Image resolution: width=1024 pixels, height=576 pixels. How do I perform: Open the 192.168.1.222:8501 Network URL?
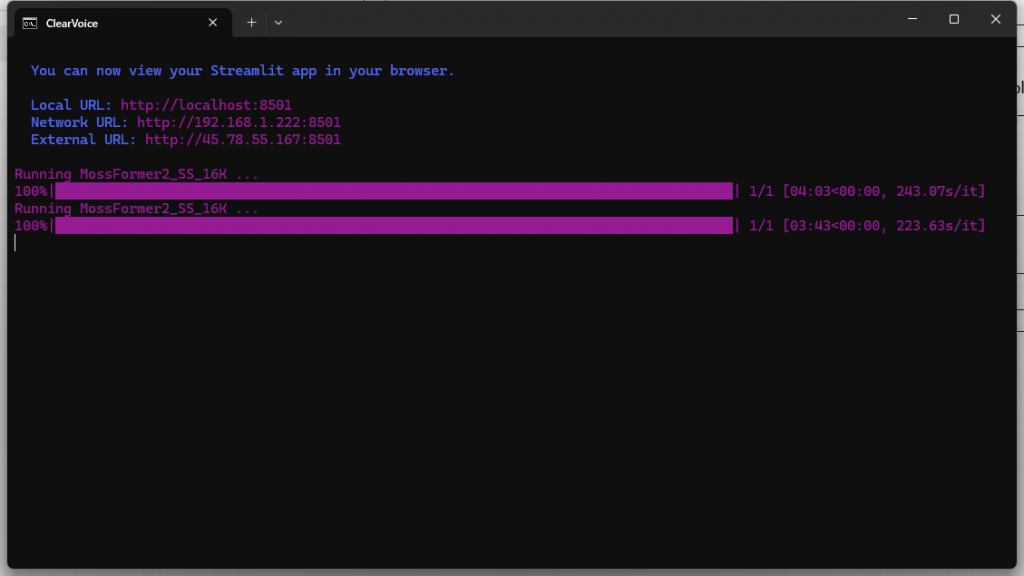[238, 122]
